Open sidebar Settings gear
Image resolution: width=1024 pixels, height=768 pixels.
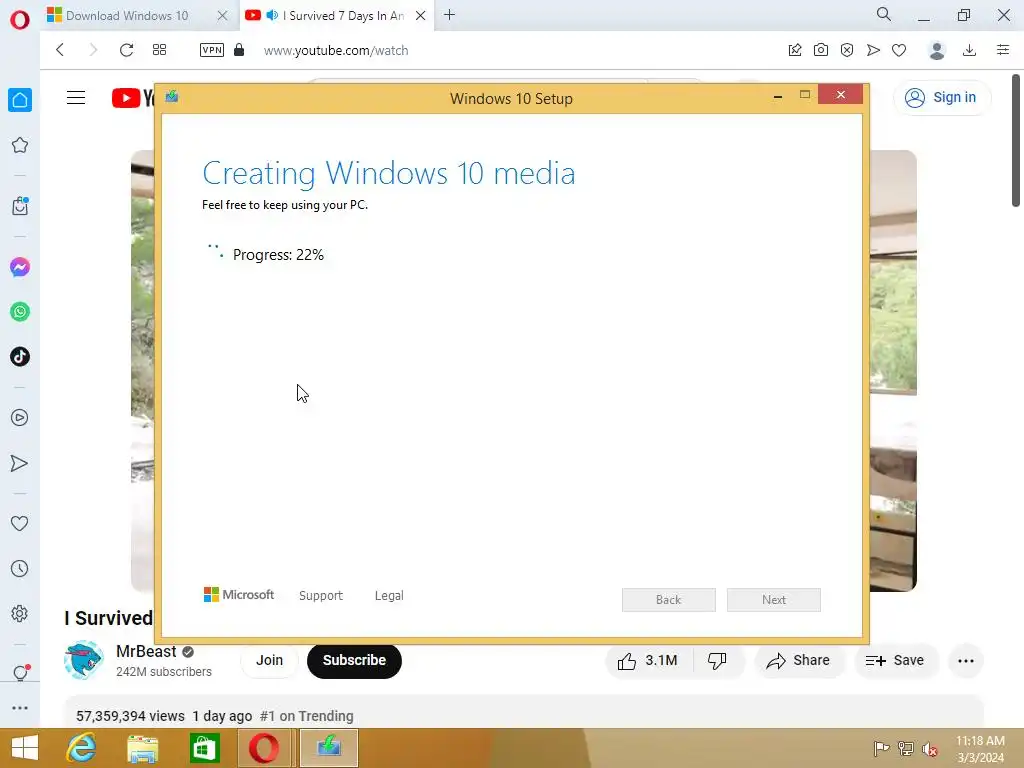pos(20,613)
